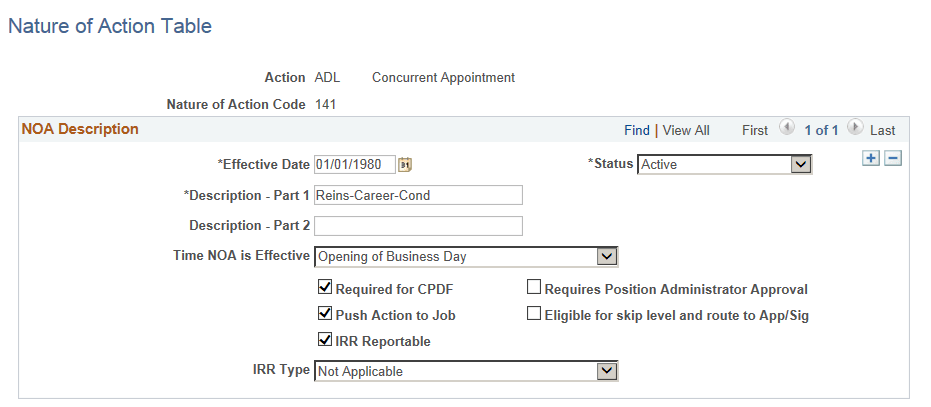Add a new row with plus icon

[870, 158]
